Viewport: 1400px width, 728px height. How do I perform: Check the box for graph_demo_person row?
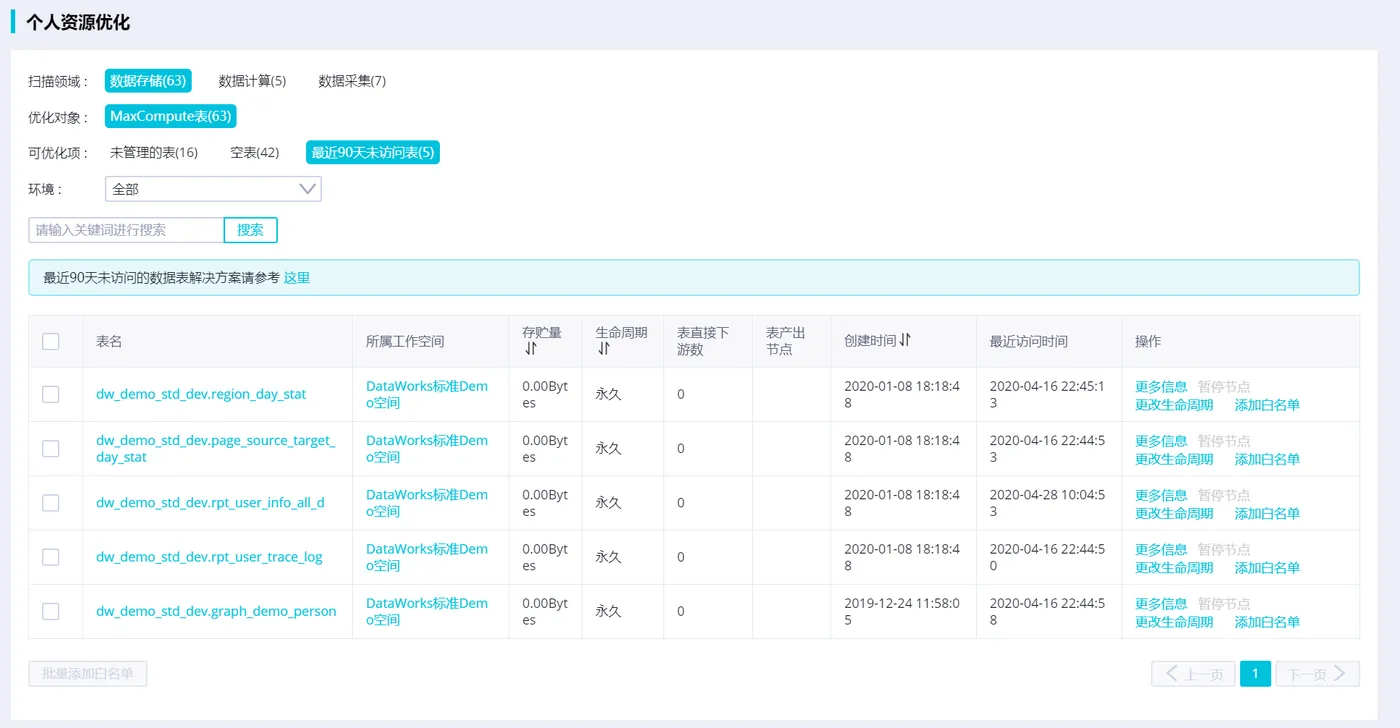coord(51,611)
